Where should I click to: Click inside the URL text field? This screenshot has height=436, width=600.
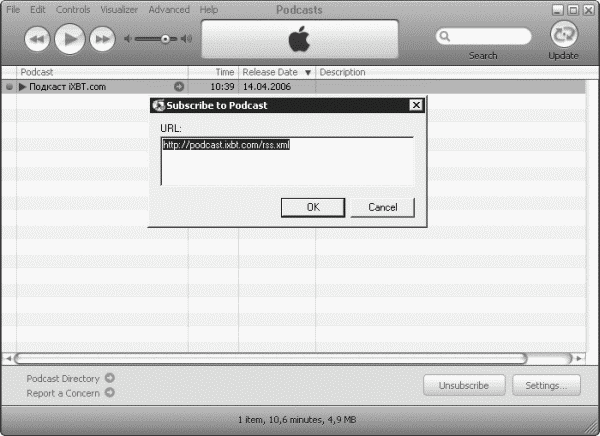click(287, 161)
